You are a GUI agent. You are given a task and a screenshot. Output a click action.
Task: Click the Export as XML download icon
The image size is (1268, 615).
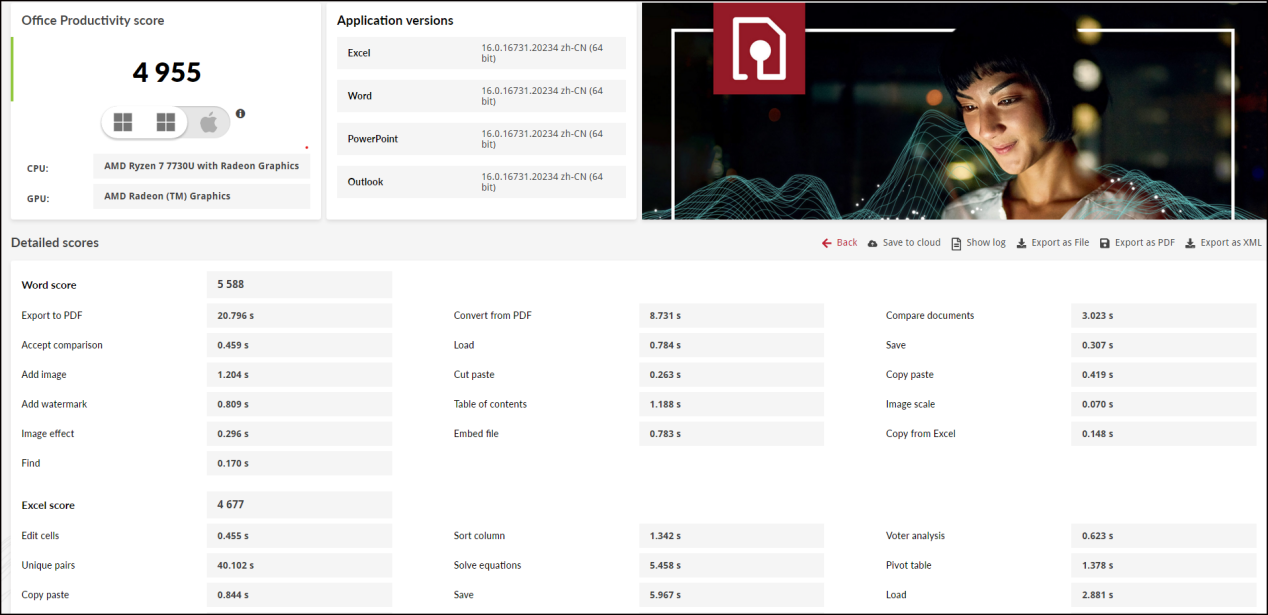(1190, 243)
